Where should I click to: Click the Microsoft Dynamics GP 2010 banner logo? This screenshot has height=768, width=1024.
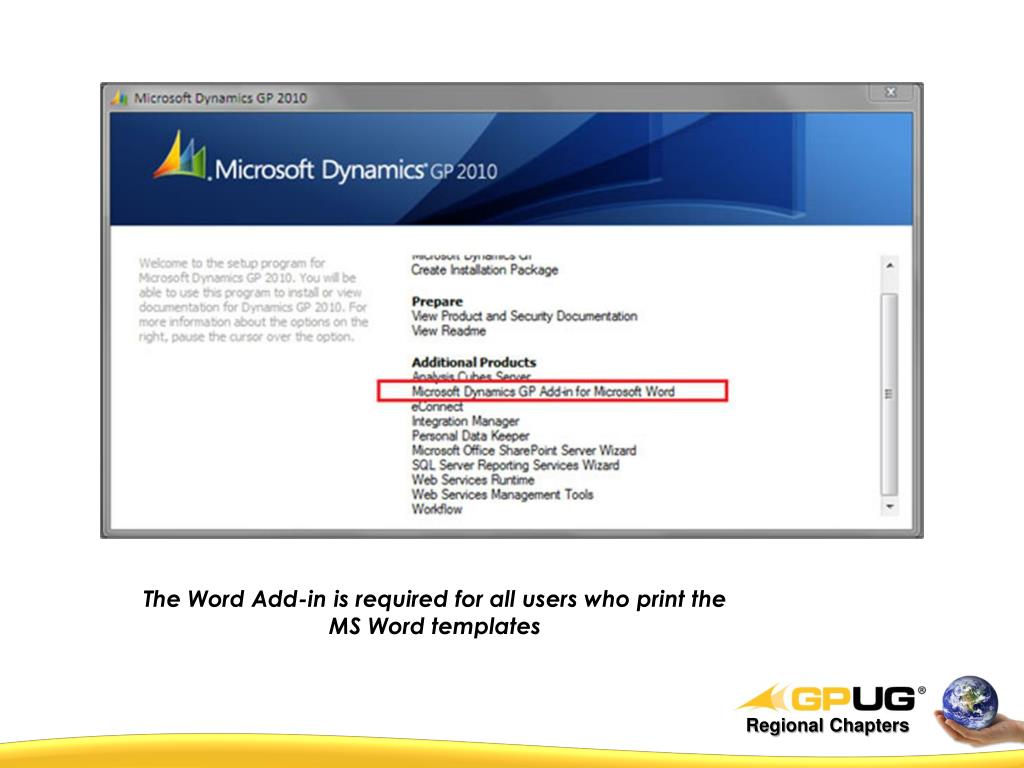(325, 157)
